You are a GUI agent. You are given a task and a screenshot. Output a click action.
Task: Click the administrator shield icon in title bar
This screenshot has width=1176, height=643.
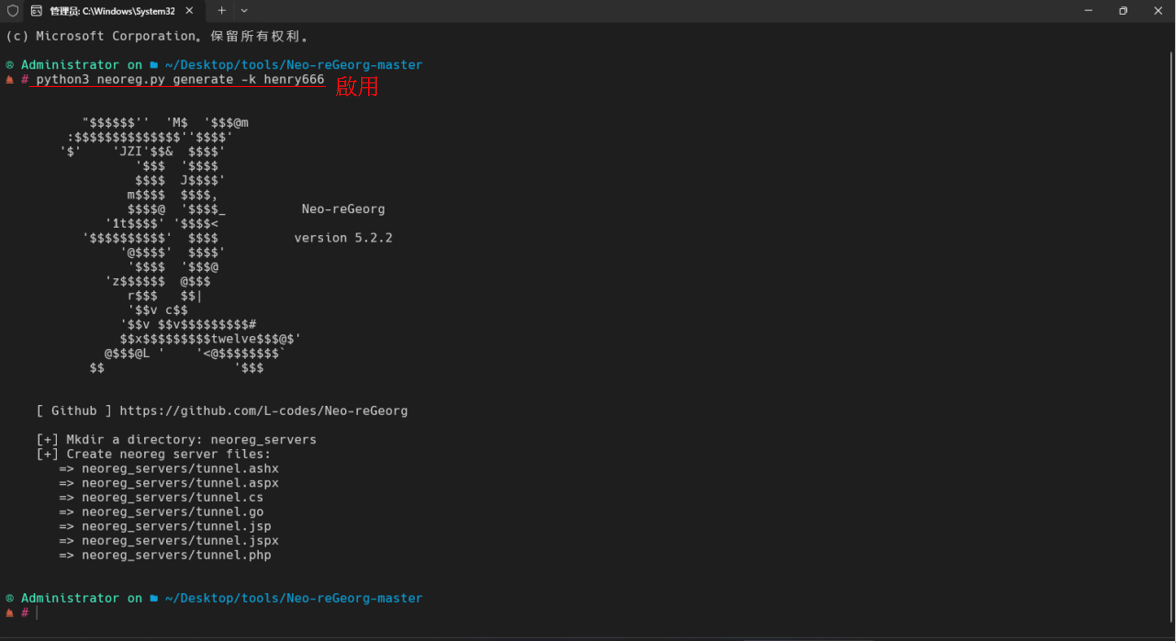pyautogui.click(x=13, y=11)
